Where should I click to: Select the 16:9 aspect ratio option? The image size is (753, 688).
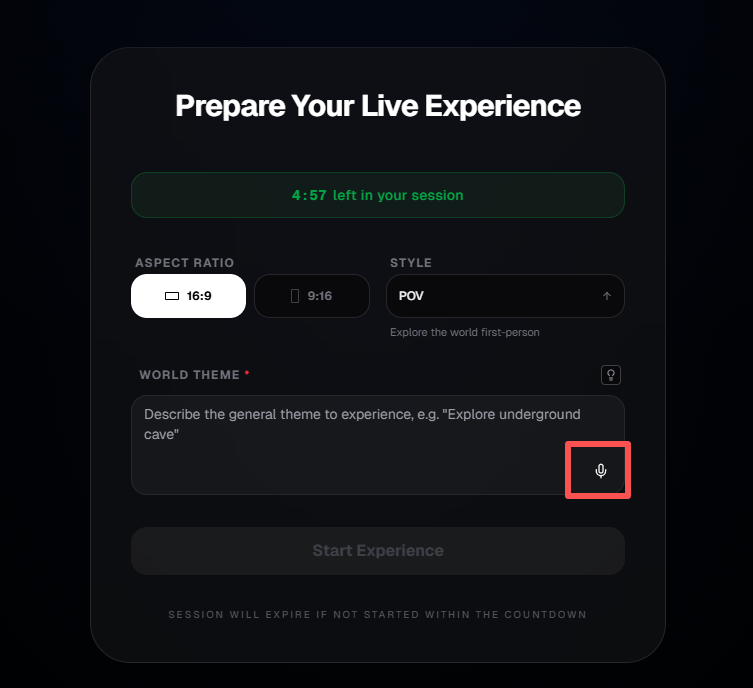(x=188, y=296)
